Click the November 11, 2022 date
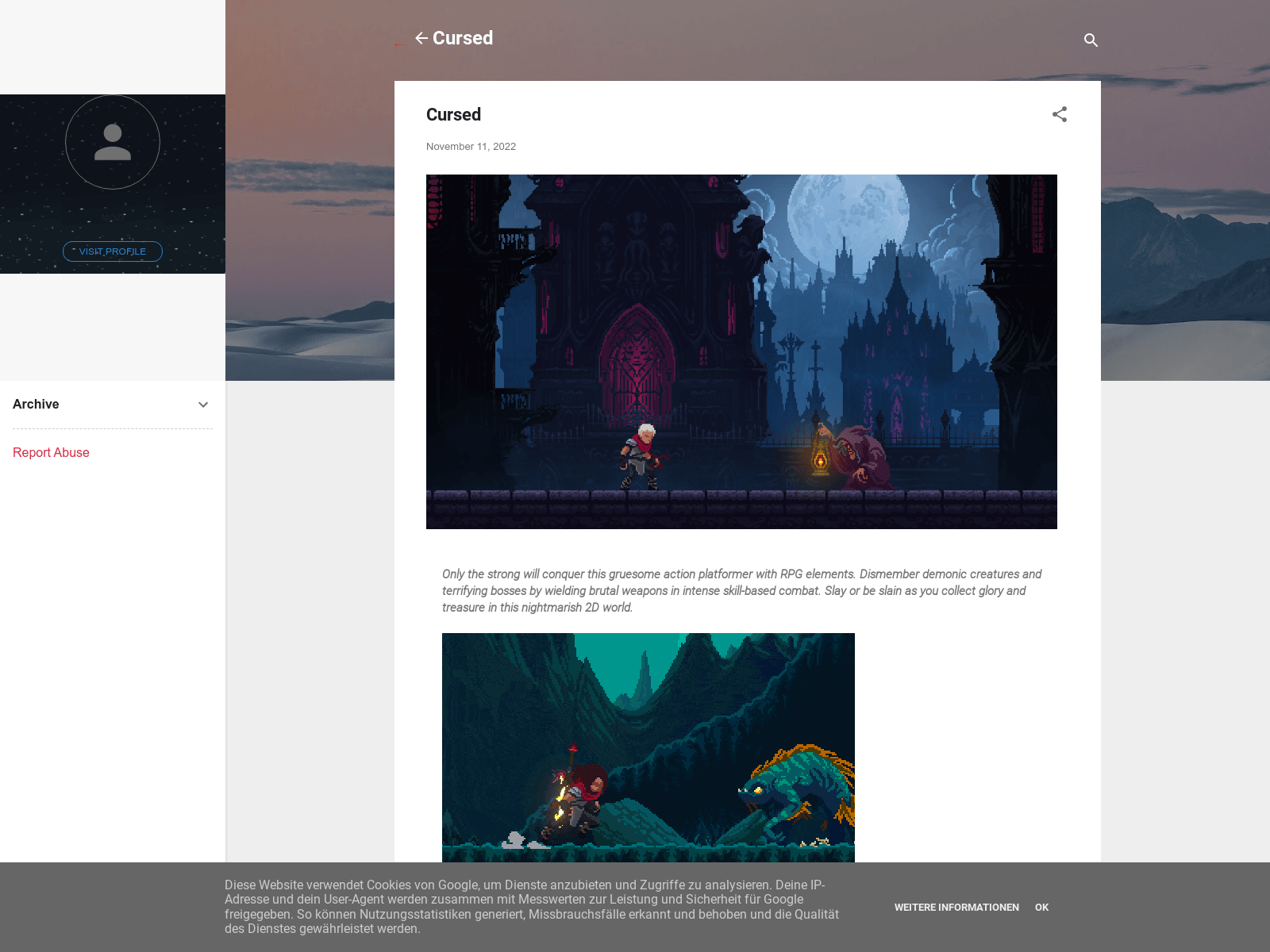 coord(471,147)
